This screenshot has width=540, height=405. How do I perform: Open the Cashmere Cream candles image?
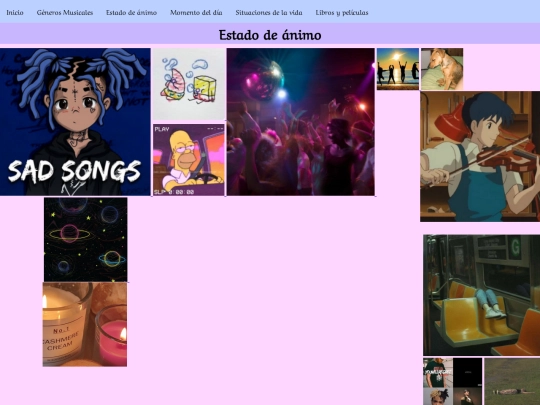[85, 324]
